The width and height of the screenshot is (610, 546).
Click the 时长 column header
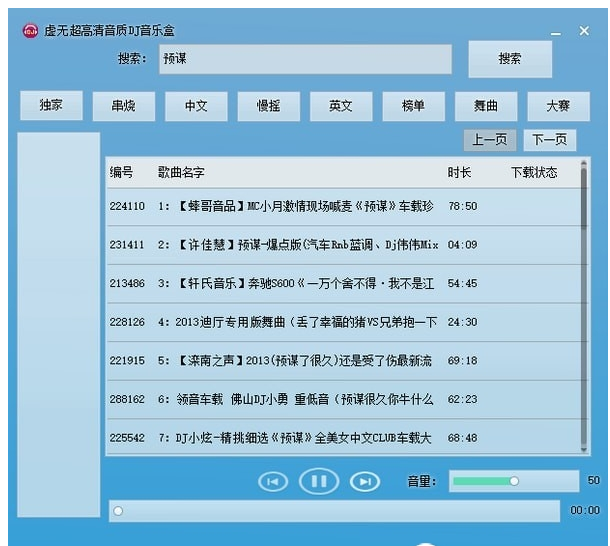click(459, 172)
